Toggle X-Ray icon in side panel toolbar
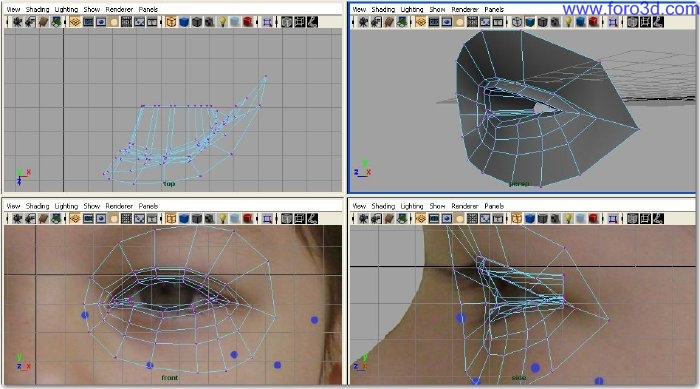Viewport: 700px width, 389px height. click(632, 218)
